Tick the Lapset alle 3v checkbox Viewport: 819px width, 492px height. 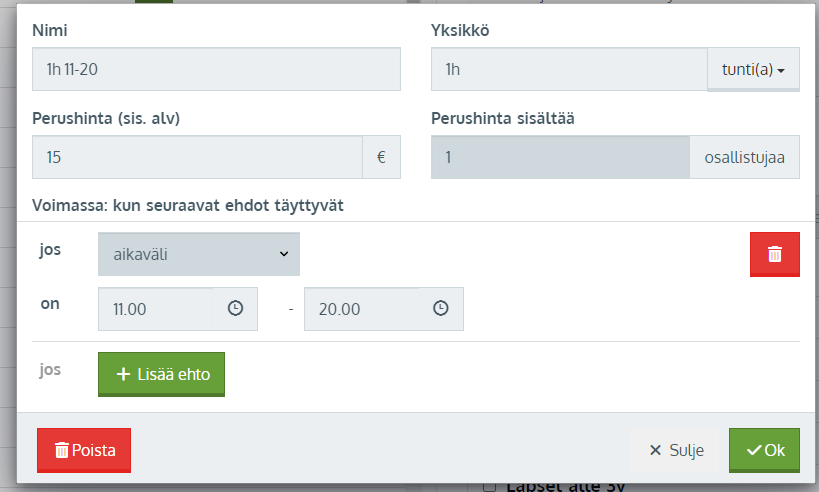[489, 487]
